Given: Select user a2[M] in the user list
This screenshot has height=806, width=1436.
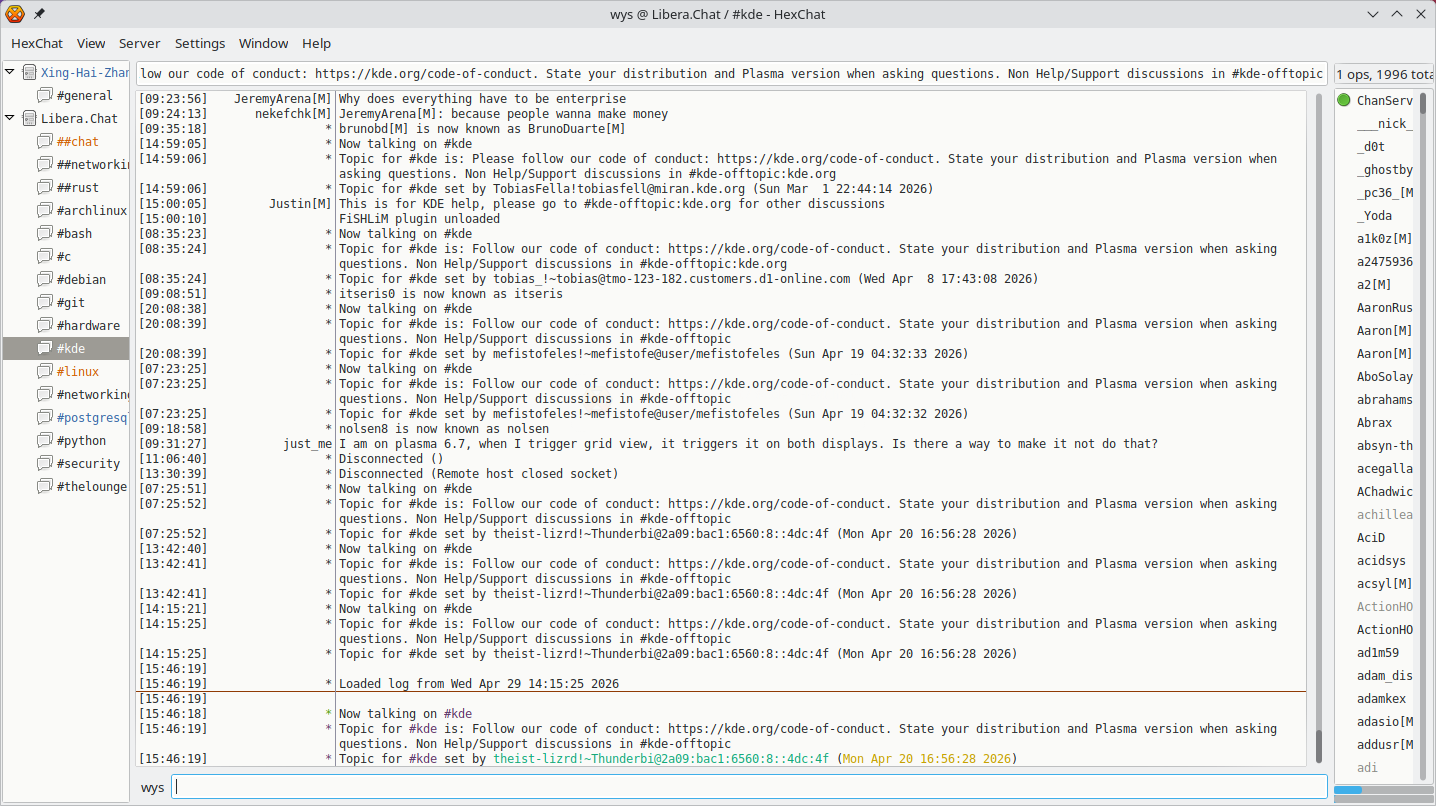Looking at the screenshot, I should coord(1374,285).
